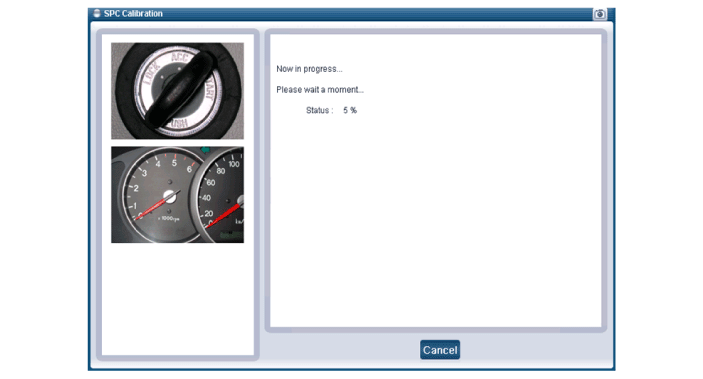This screenshot has height=379, width=703.
Task: Click the screenshot camera icon in title bar
Action: click(x=599, y=14)
